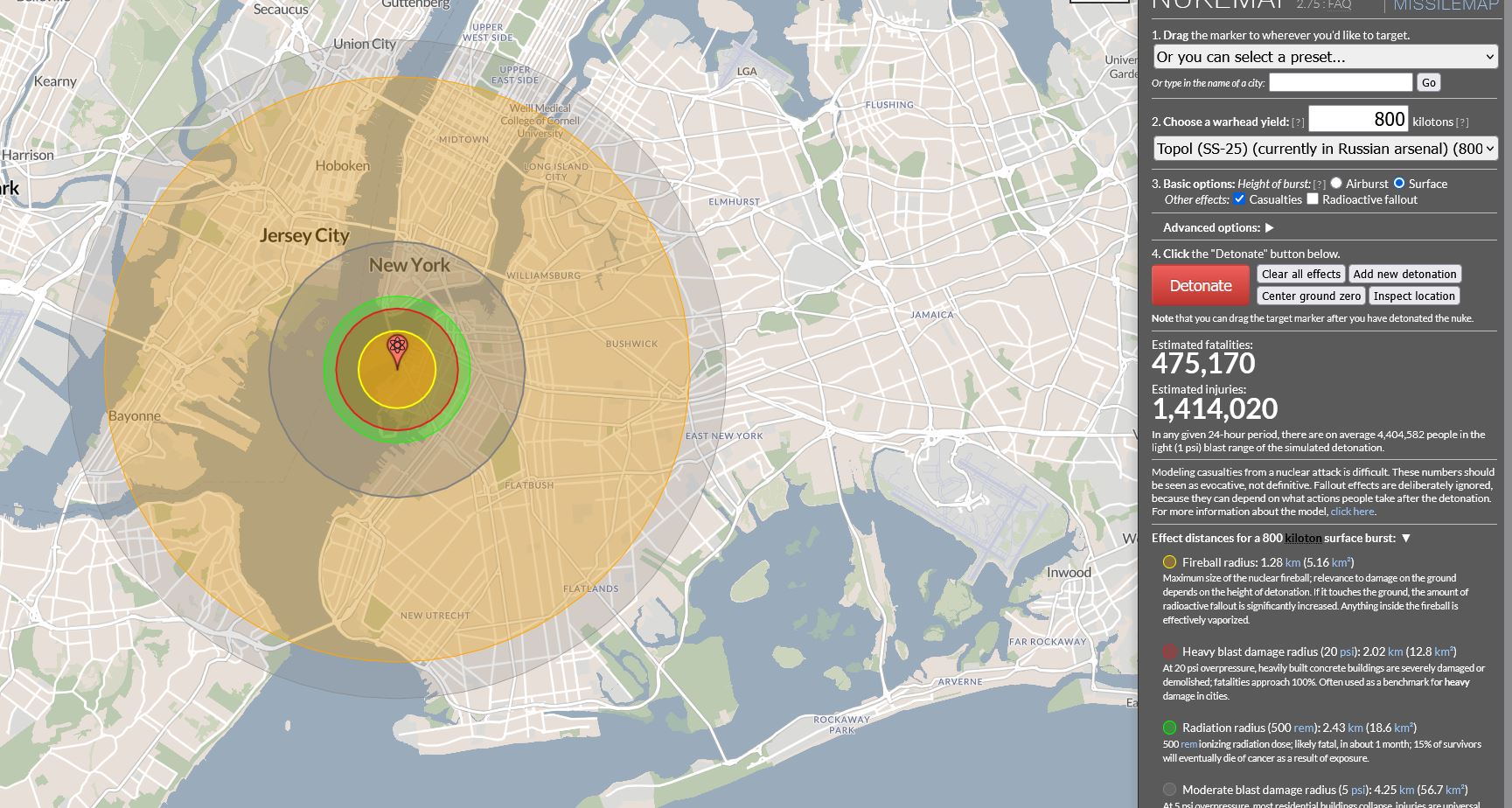Viewport: 1512px width, 808px height.
Task: Click the 'EAST NEW YORK' map label
Action: point(724,435)
